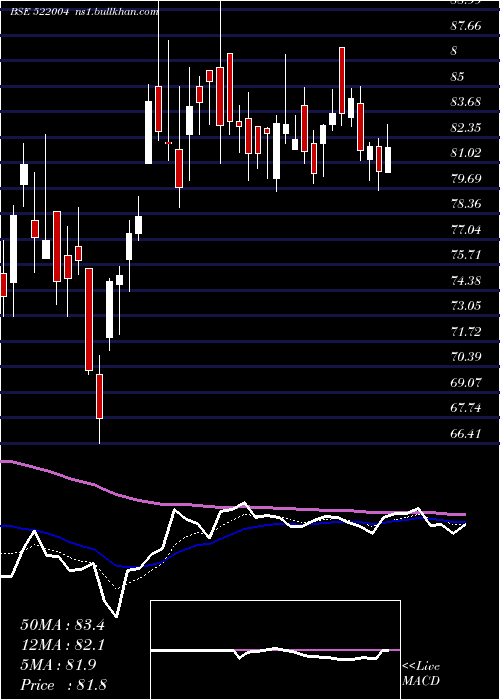The width and height of the screenshot is (500, 700).
Task: Click the Price : 81.8 reading
Action: 63,685
